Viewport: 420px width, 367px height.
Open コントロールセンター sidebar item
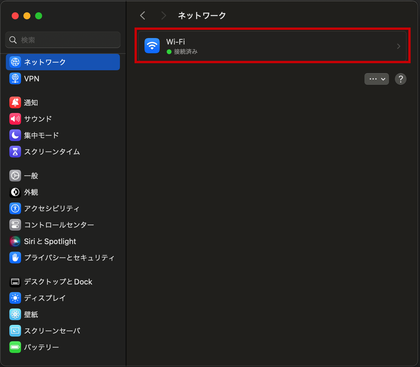63,225
